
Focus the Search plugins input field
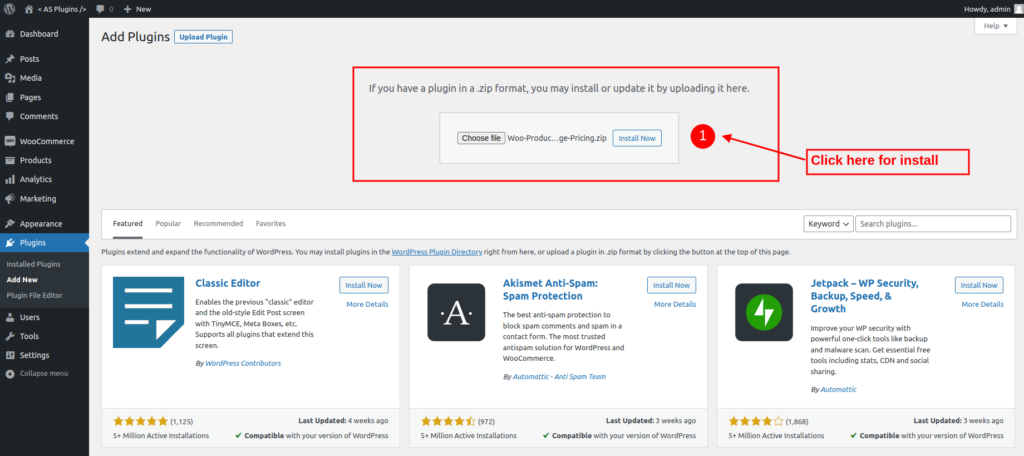(x=933, y=223)
